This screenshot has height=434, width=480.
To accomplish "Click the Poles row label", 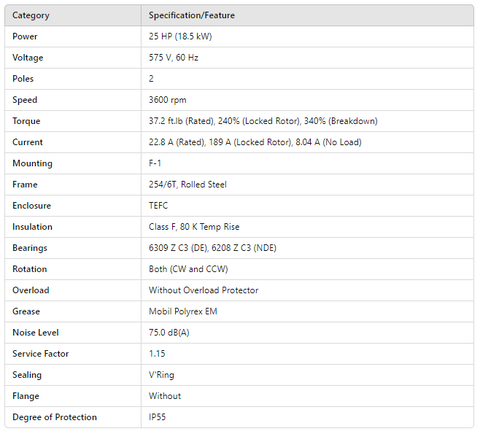I will click(23, 79).
